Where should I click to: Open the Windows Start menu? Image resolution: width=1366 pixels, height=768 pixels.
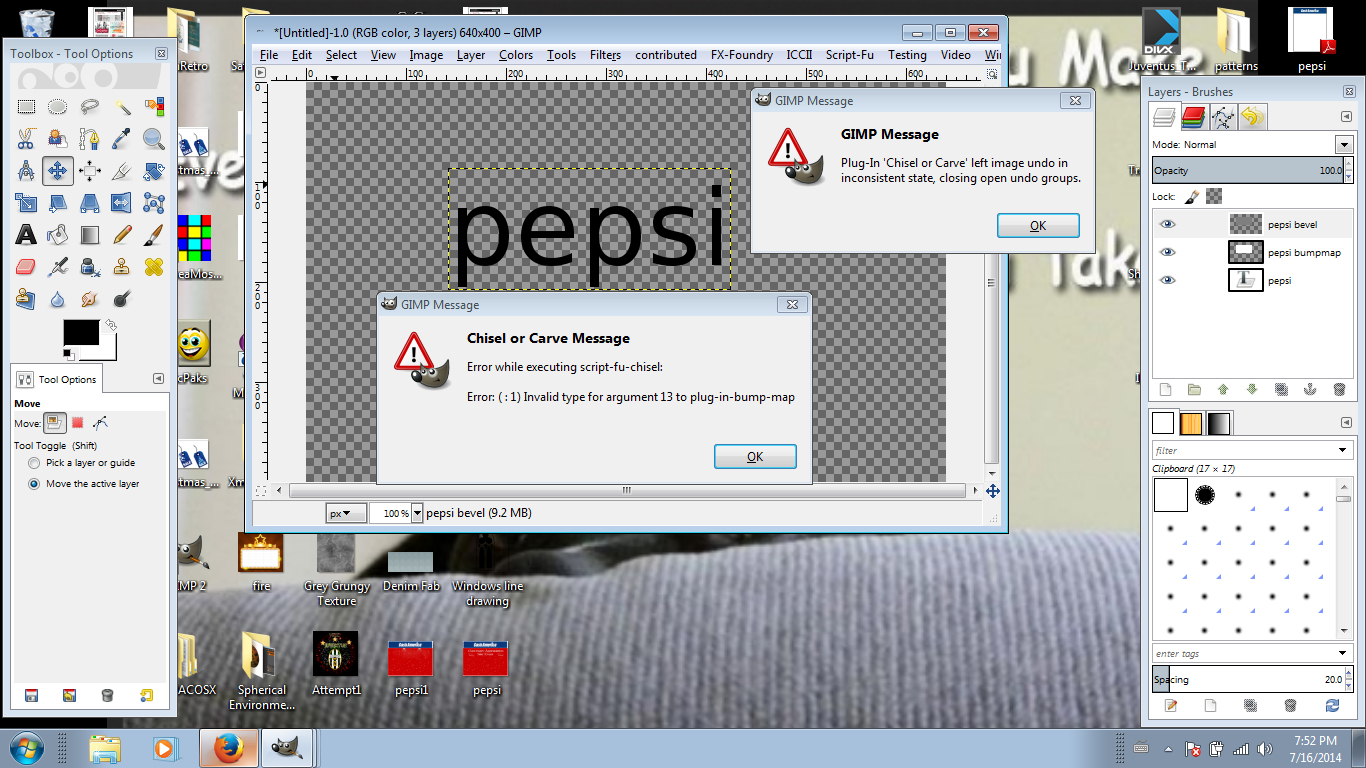click(x=27, y=748)
